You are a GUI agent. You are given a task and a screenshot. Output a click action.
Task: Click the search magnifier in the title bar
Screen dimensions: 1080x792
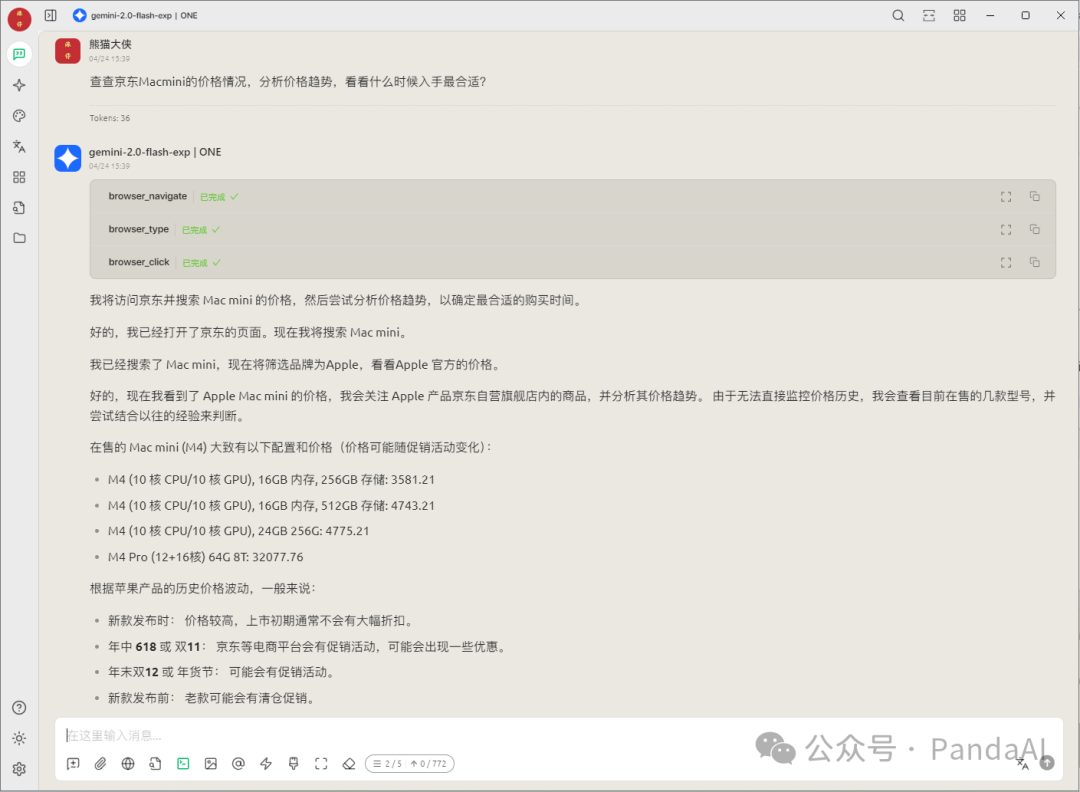tap(898, 15)
